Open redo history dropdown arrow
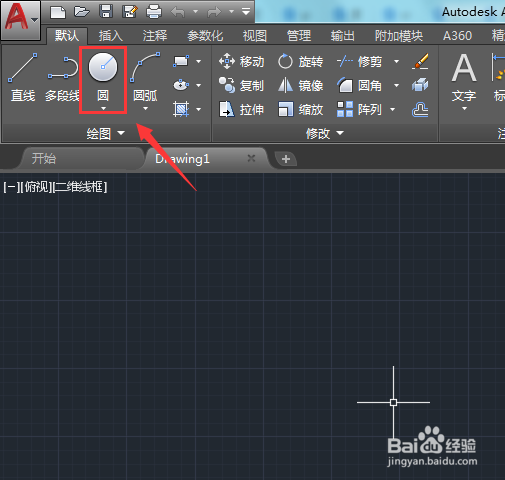Viewport: 505px width, 480px height. pos(231,12)
